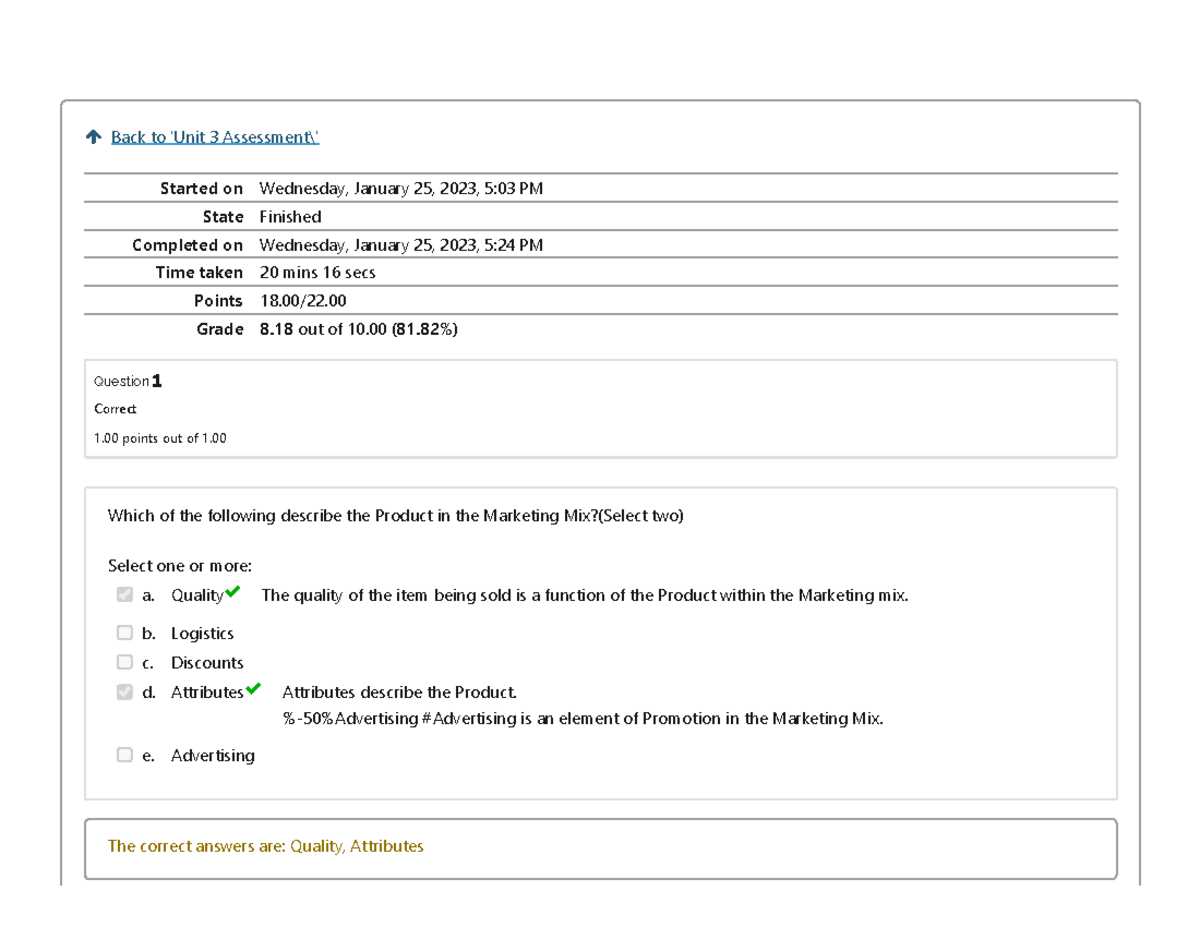Check the box for option b. Logistics

(124, 633)
